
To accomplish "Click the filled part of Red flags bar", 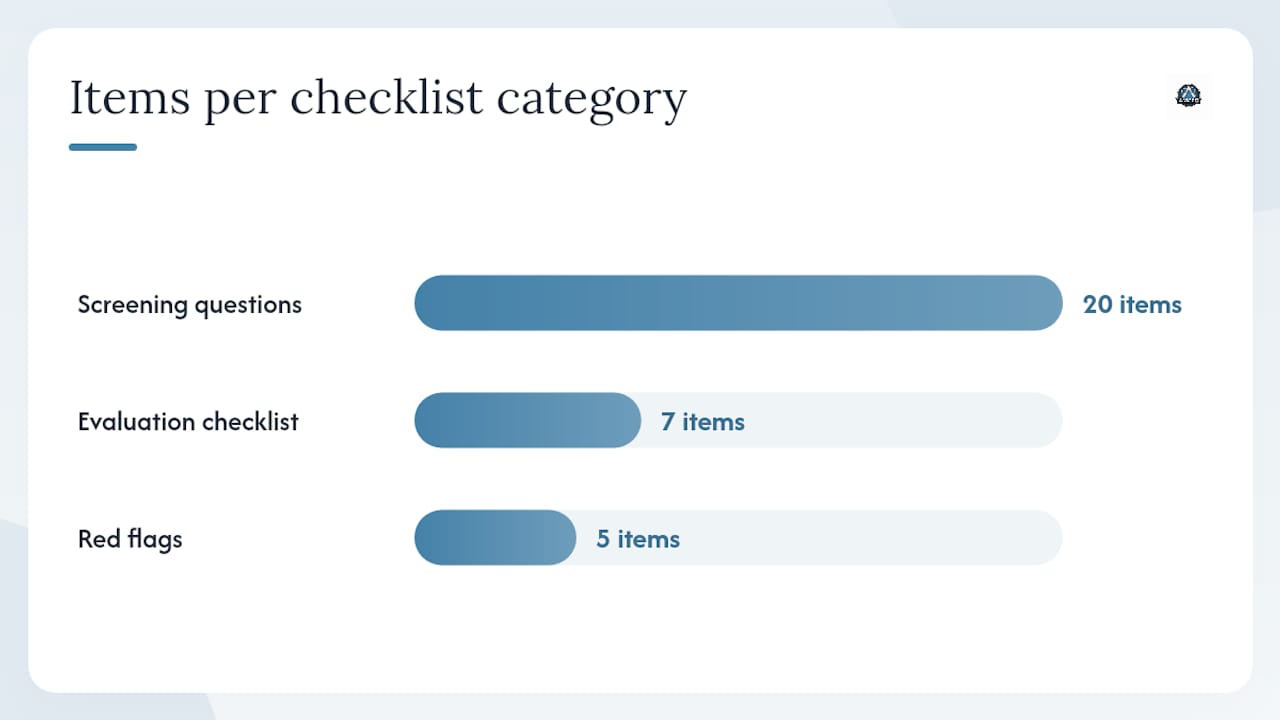I will point(495,538).
